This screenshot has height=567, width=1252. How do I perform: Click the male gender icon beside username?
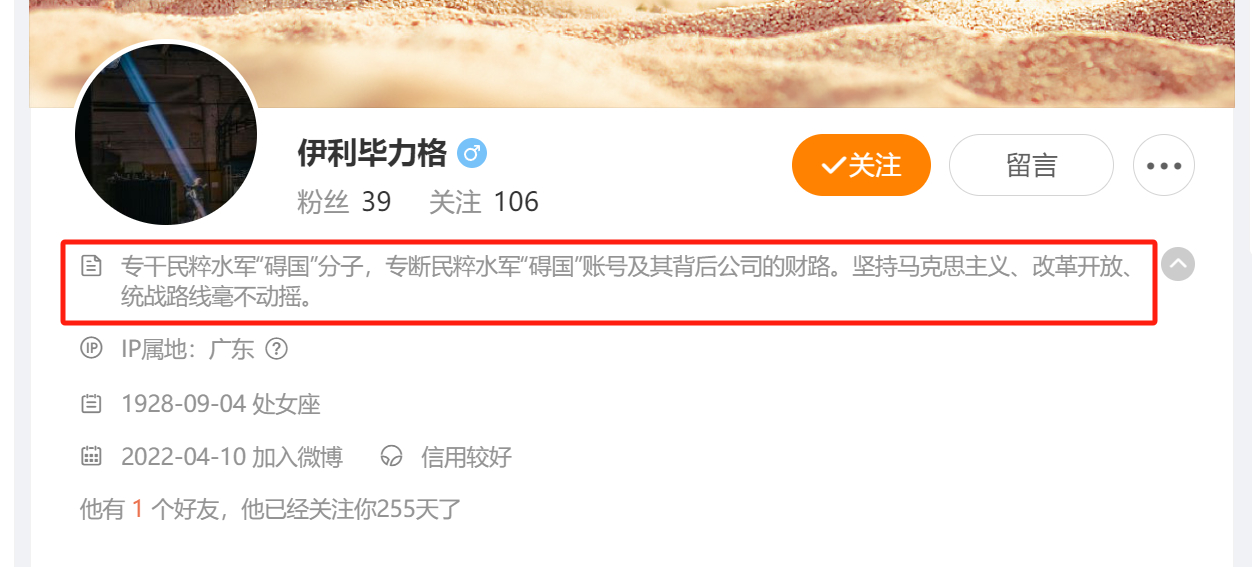pos(471,154)
